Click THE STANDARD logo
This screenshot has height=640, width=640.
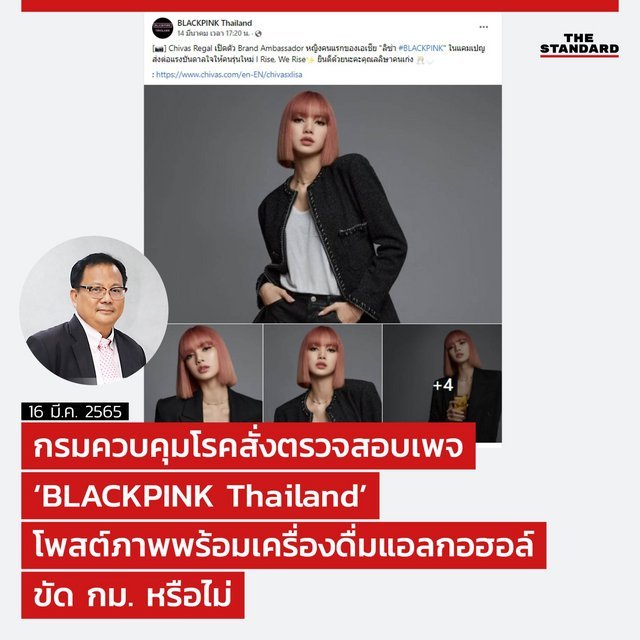coord(579,45)
